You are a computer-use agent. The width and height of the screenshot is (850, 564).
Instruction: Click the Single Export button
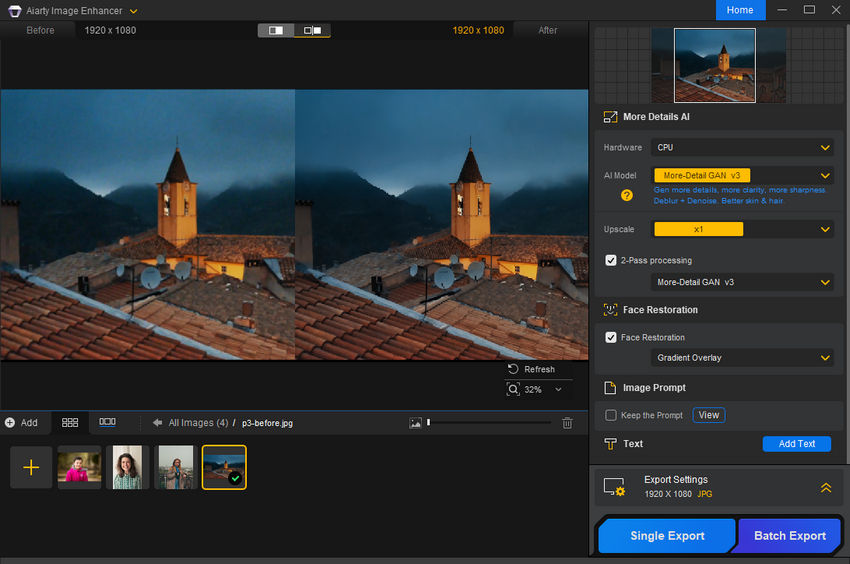[x=667, y=536]
